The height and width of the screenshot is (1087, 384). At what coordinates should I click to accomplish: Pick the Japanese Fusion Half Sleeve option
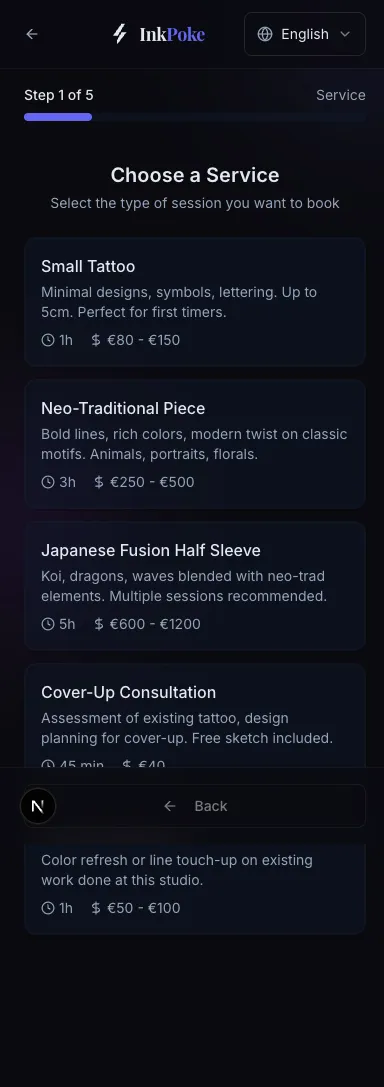195,586
